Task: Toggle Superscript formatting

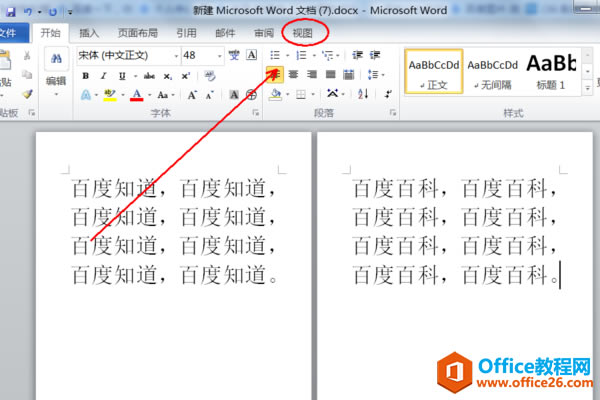Action: (x=186, y=76)
